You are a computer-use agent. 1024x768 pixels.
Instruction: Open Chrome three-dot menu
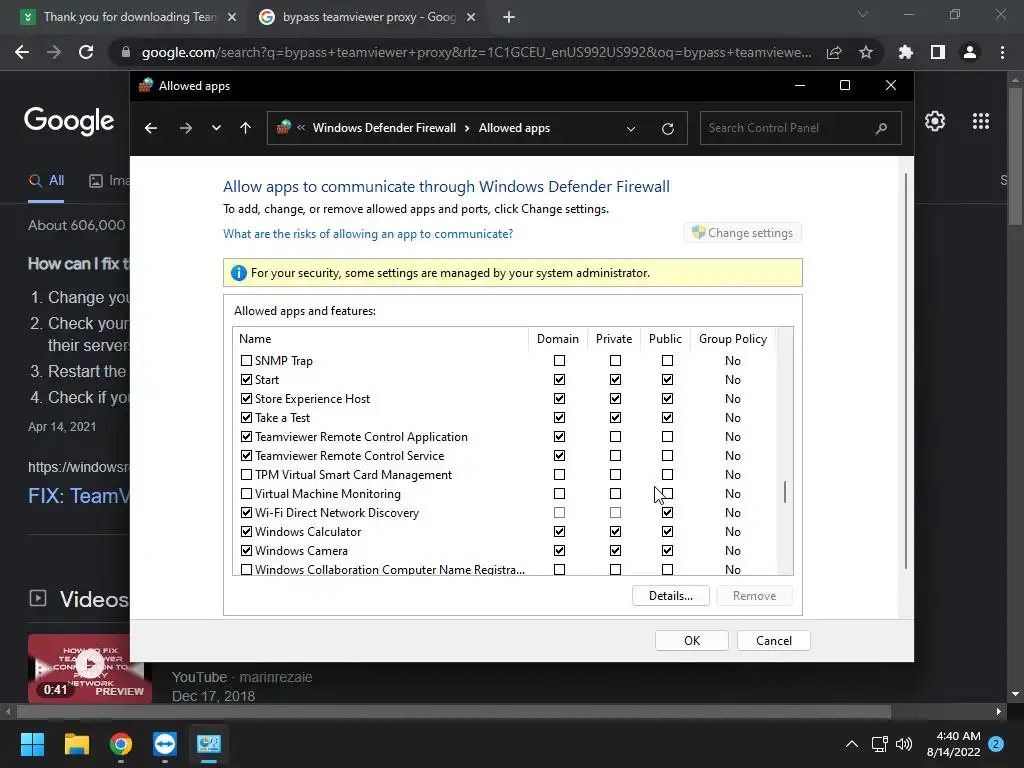(1002, 52)
